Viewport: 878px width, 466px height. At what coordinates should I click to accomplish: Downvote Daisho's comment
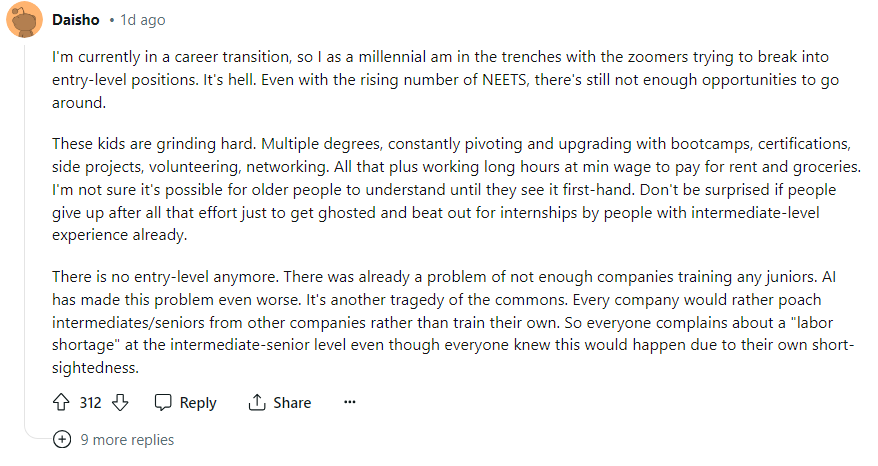coord(120,402)
